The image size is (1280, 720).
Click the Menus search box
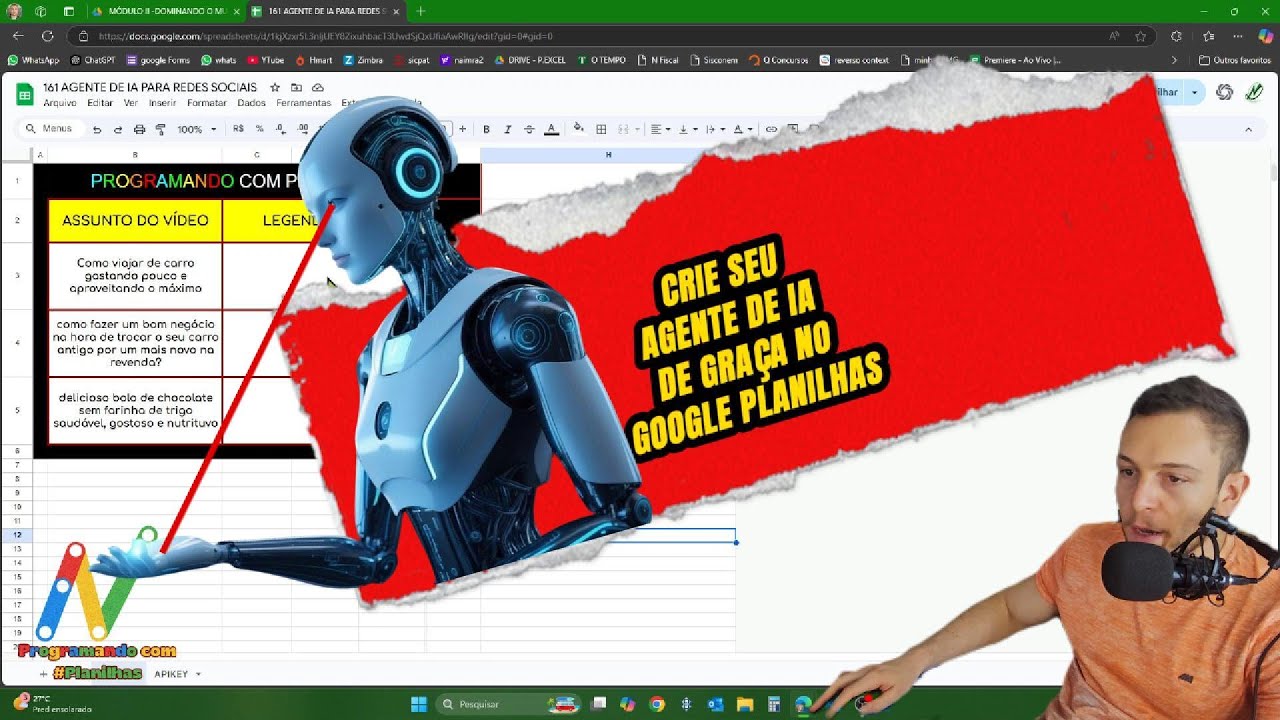[x=50, y=129]
